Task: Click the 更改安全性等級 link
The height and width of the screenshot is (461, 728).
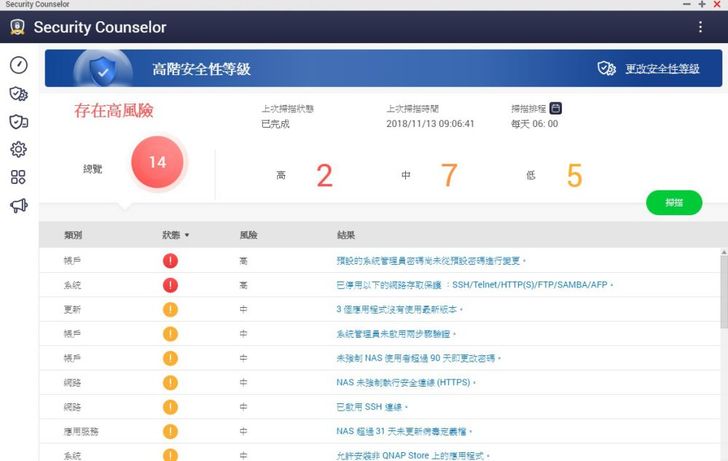Action: 662,69
